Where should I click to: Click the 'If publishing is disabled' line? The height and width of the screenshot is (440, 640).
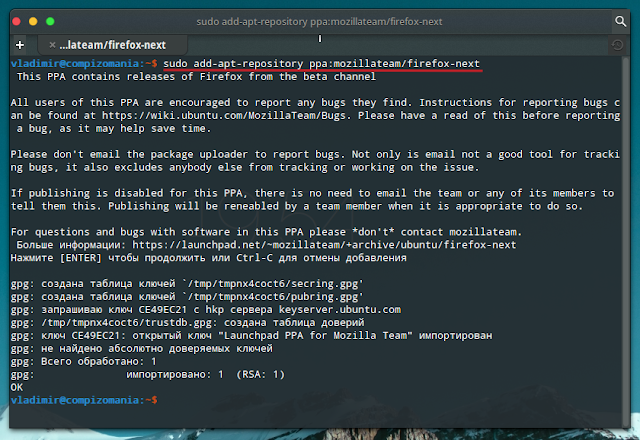click(x=312, y=193)
